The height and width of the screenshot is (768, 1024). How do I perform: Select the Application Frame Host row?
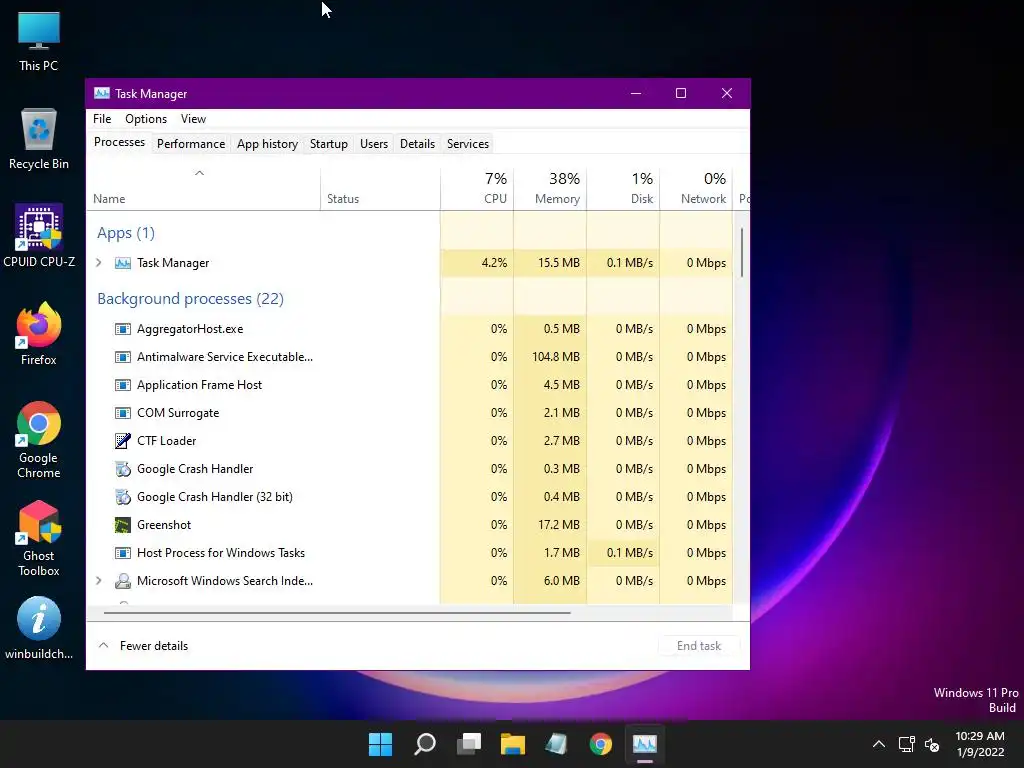(409, 385)
